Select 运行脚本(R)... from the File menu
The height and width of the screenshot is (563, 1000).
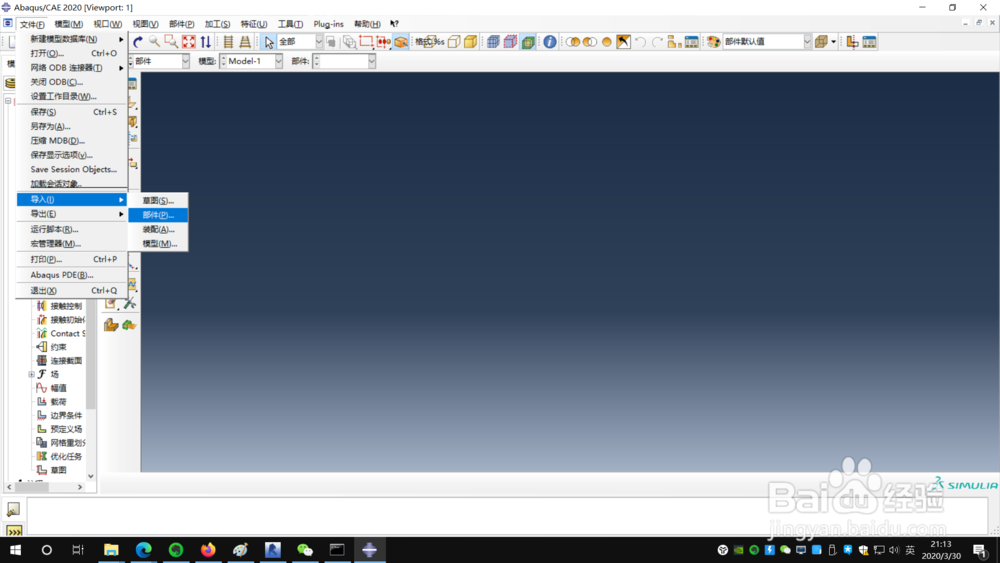pyautogui.click(x=71, y=229)
